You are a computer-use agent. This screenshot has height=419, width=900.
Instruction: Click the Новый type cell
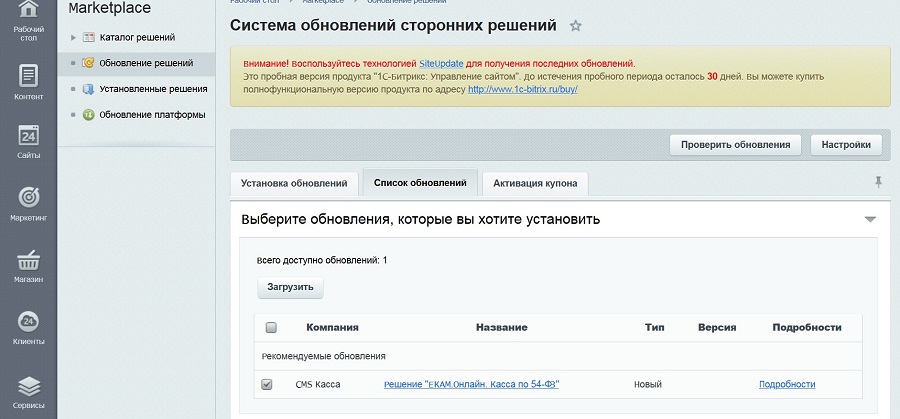(x=648, y=385)
